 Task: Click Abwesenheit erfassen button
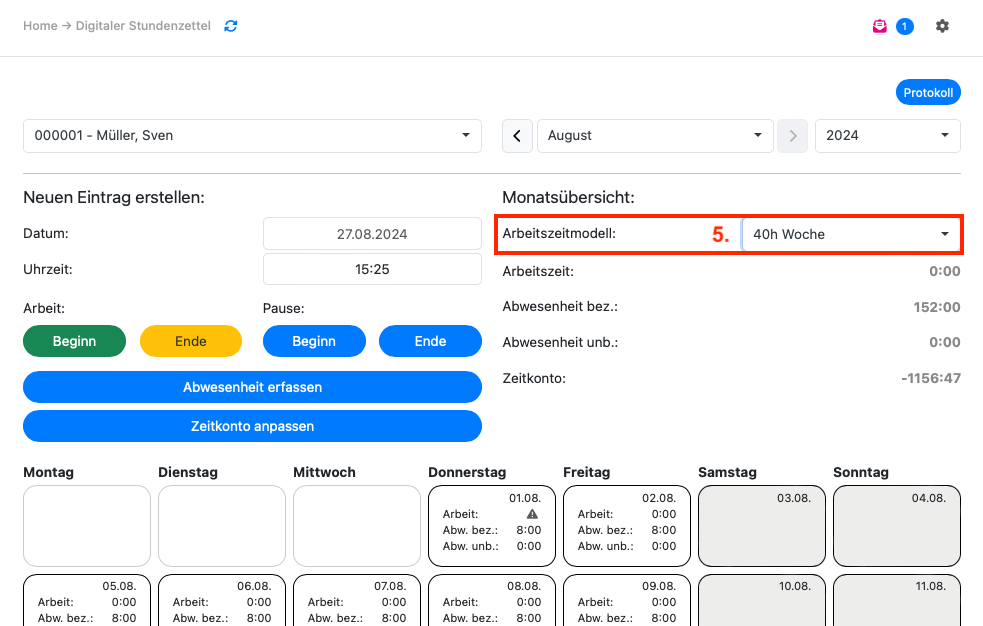tap(252, 387)
